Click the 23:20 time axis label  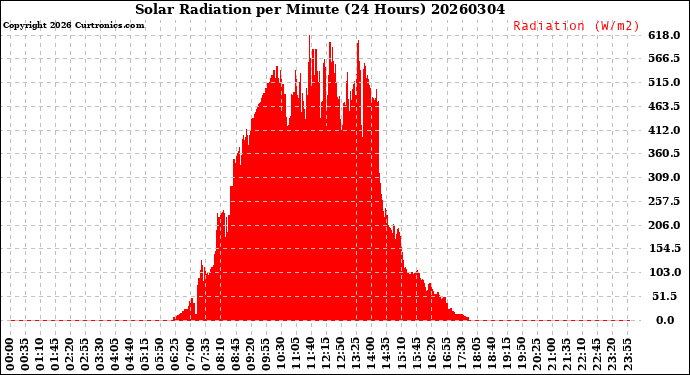point(612,355)
